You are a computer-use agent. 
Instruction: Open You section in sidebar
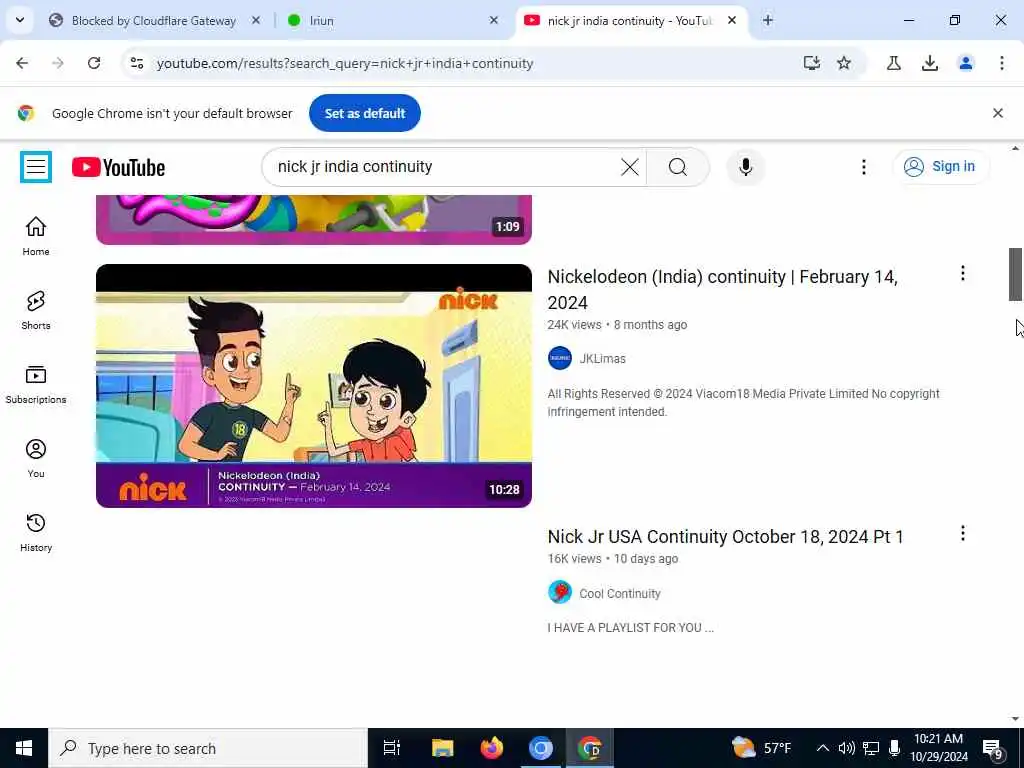[36, 458]
